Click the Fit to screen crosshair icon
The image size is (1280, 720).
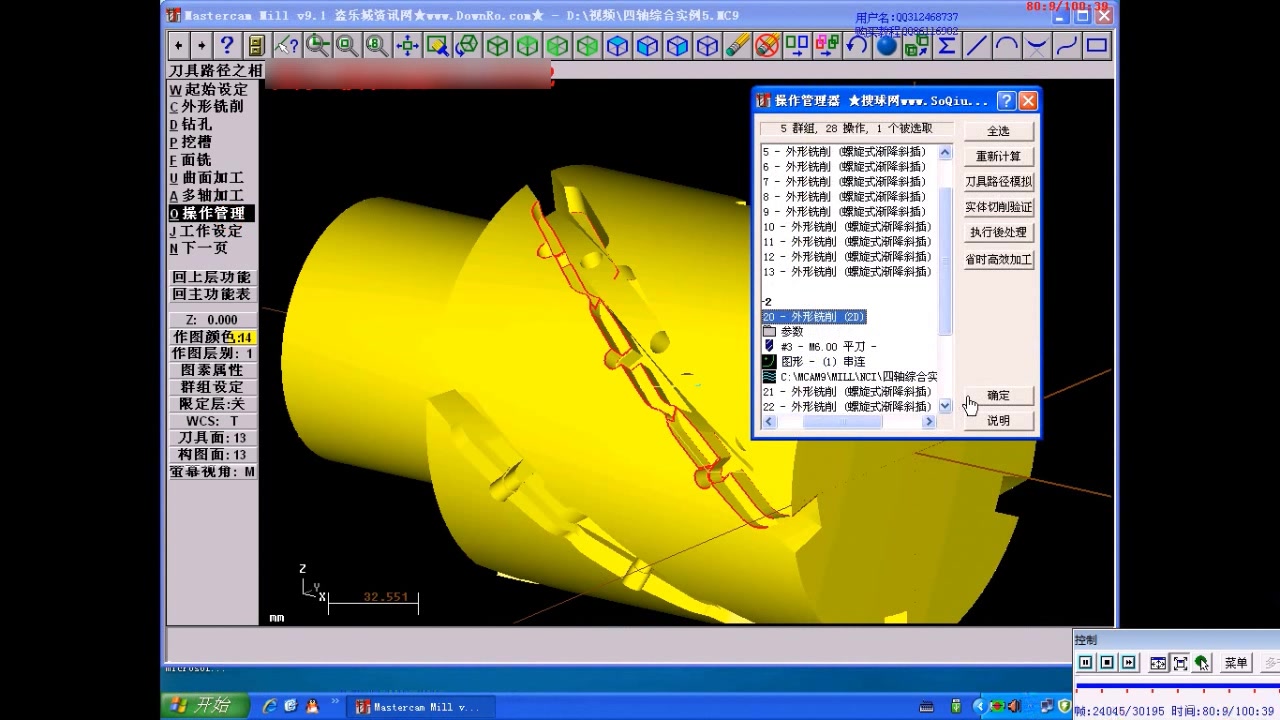[407, 45]
